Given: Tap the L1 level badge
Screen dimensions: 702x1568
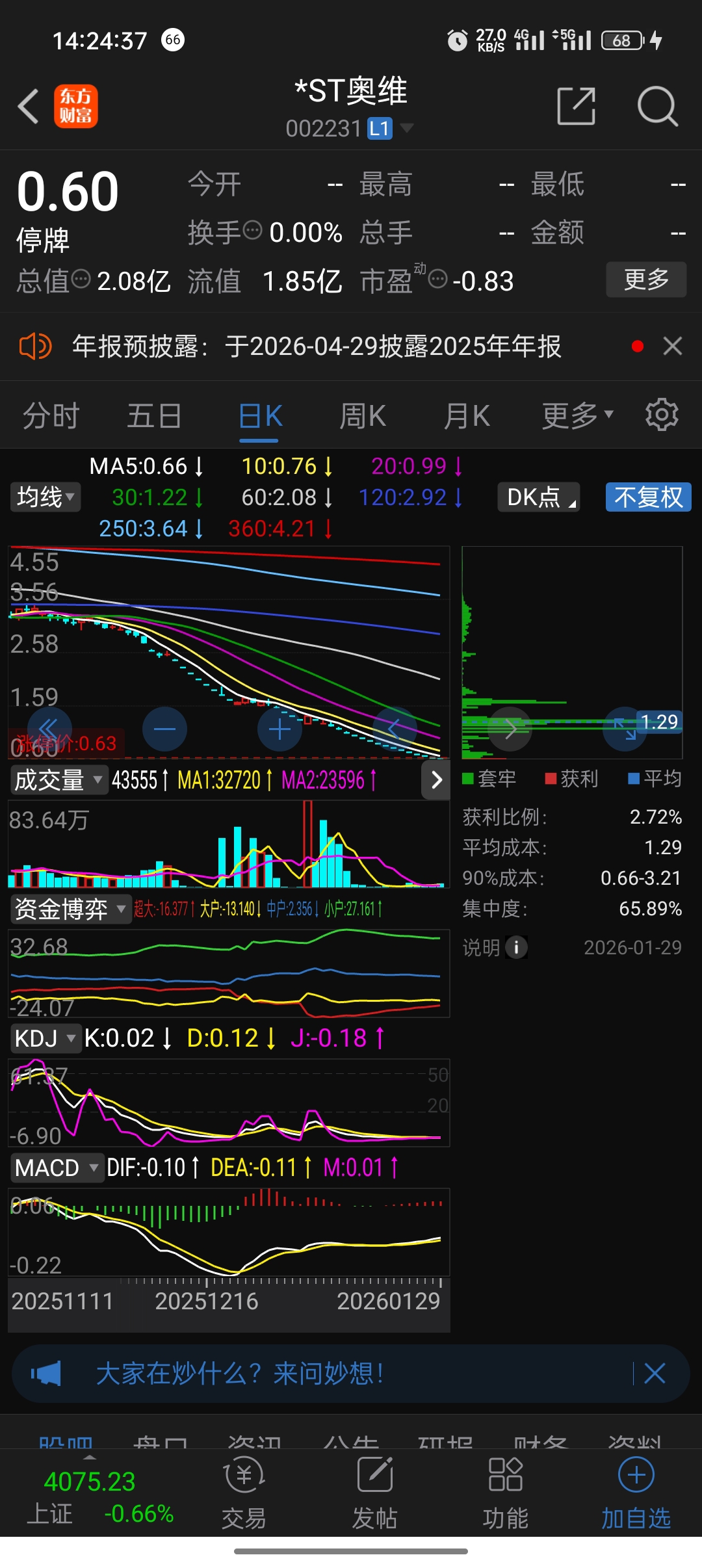Looking at the screenshot, I should click(380, 129).
